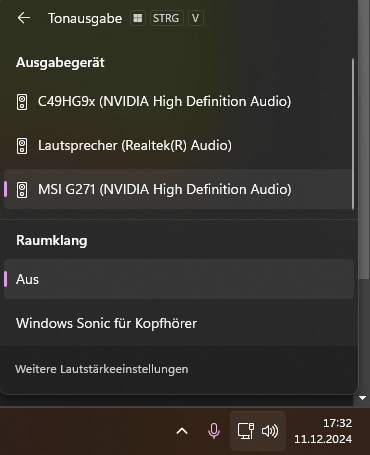Select C49HG9x (NVIDIA High Definition Audio) output

[x=178, y=102]
